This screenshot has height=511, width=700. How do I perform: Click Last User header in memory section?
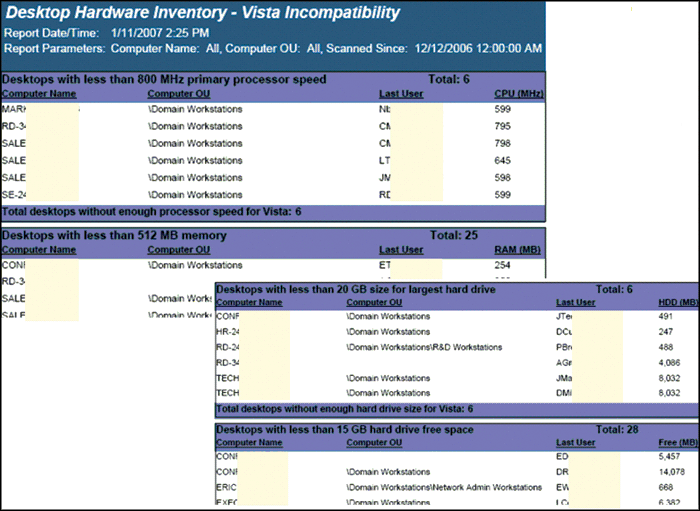tap(401, 250)
